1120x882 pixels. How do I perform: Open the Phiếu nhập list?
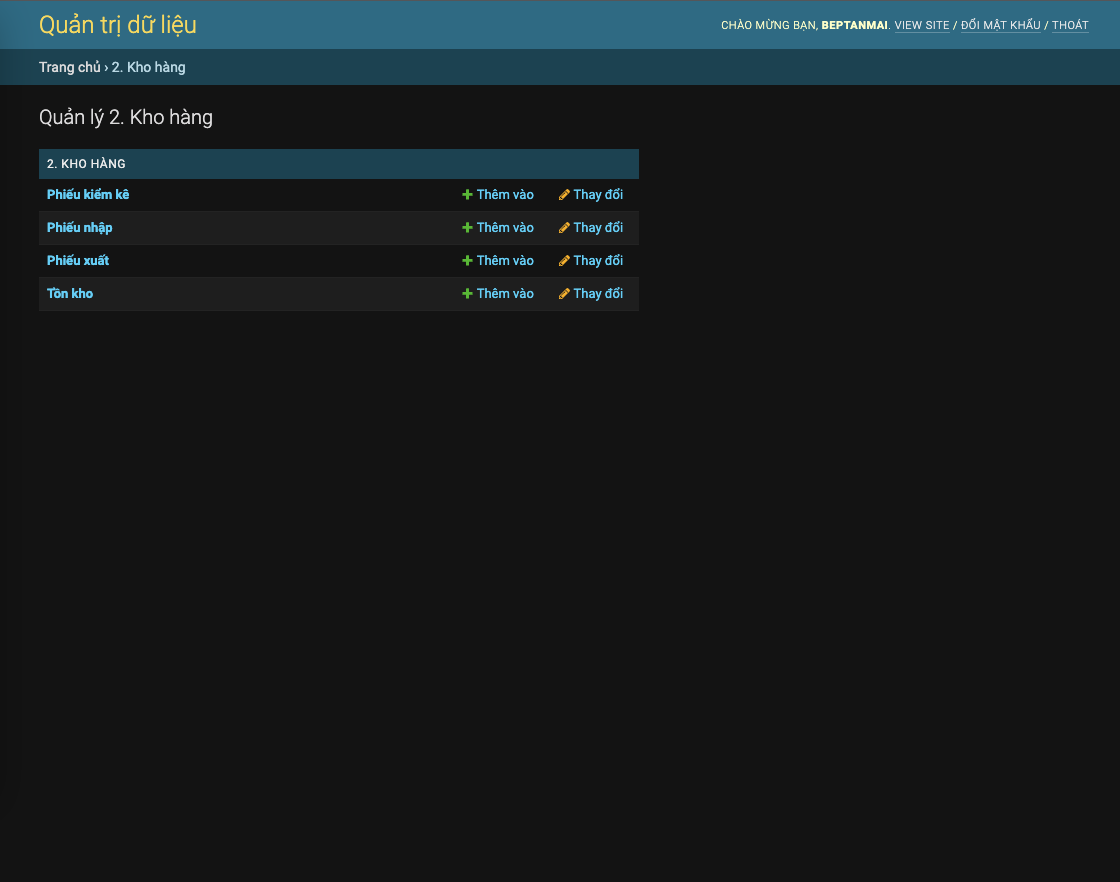79,227
